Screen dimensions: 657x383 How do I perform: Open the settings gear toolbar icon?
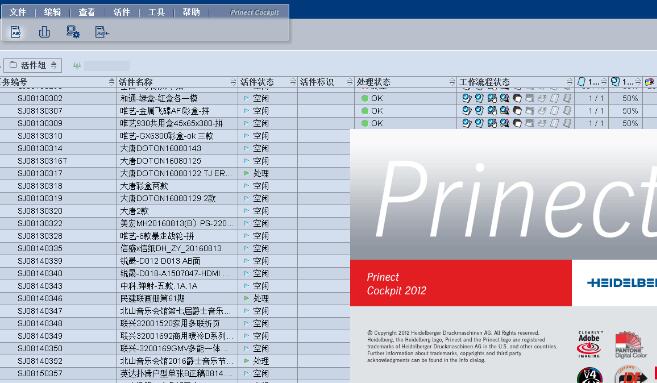(73, 32)
